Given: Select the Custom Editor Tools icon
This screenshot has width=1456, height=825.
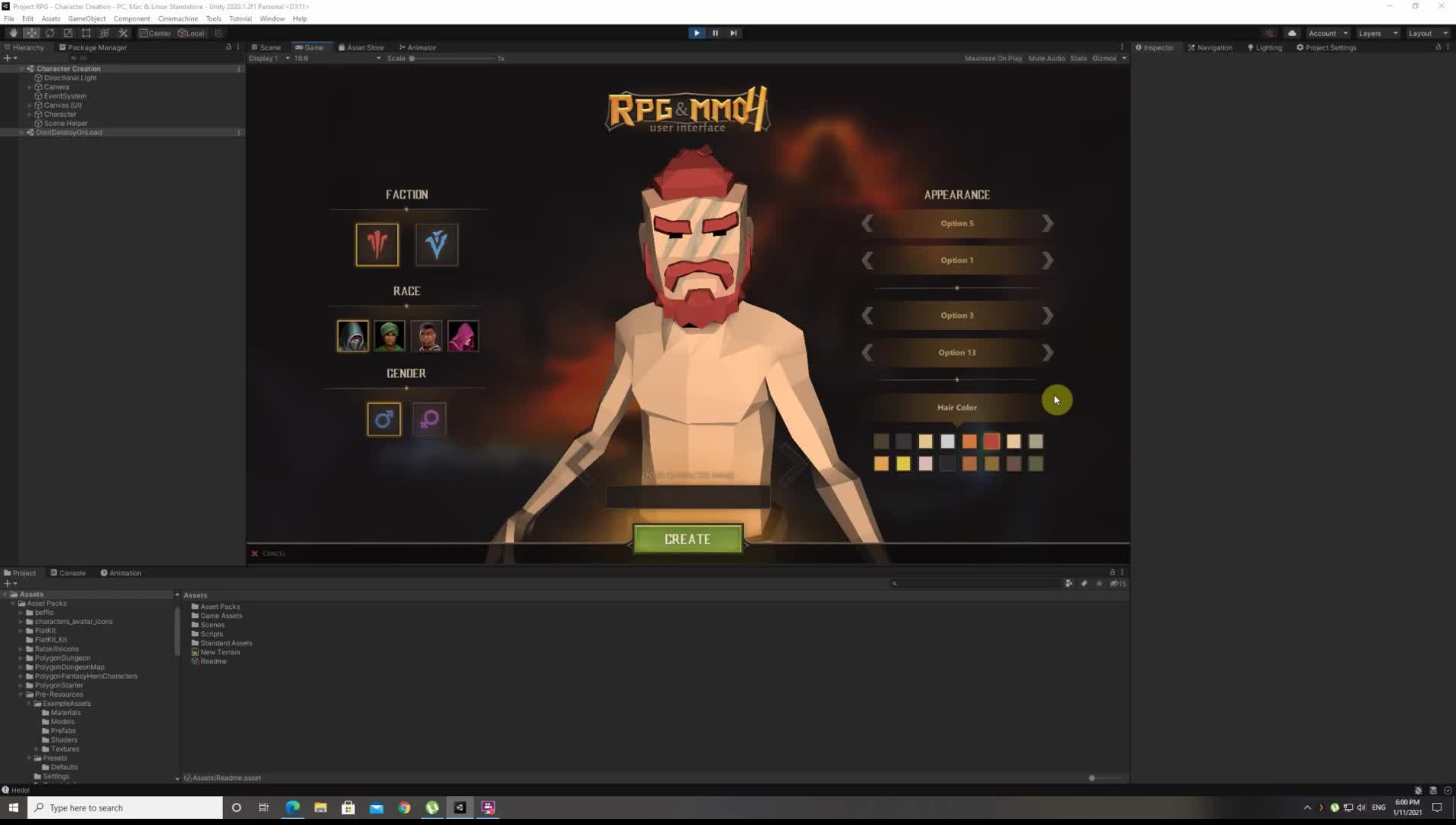Looking at the screenshot, I should click(x=123, y=33).
